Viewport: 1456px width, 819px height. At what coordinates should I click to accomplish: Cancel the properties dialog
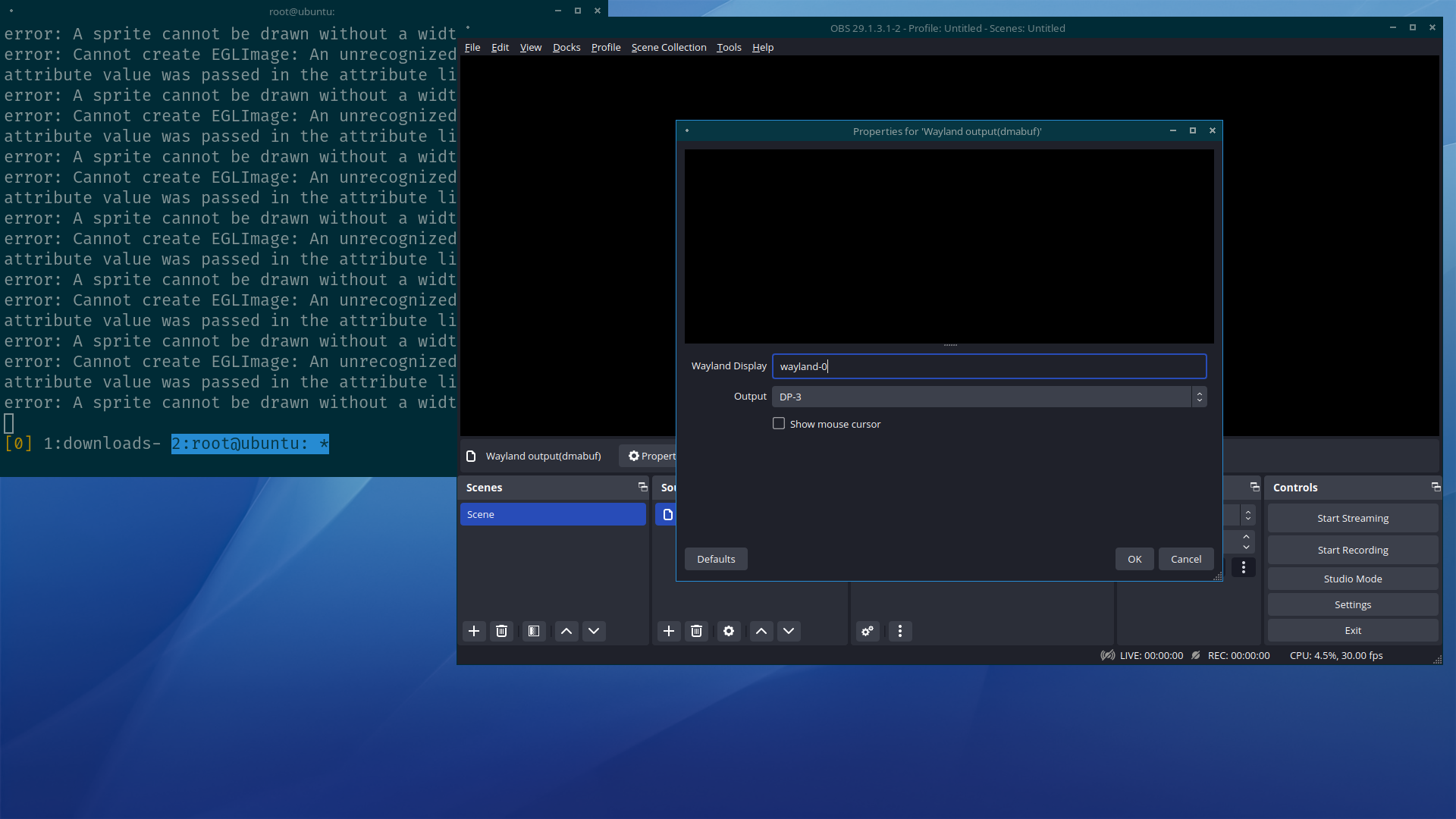[1186, 559]
